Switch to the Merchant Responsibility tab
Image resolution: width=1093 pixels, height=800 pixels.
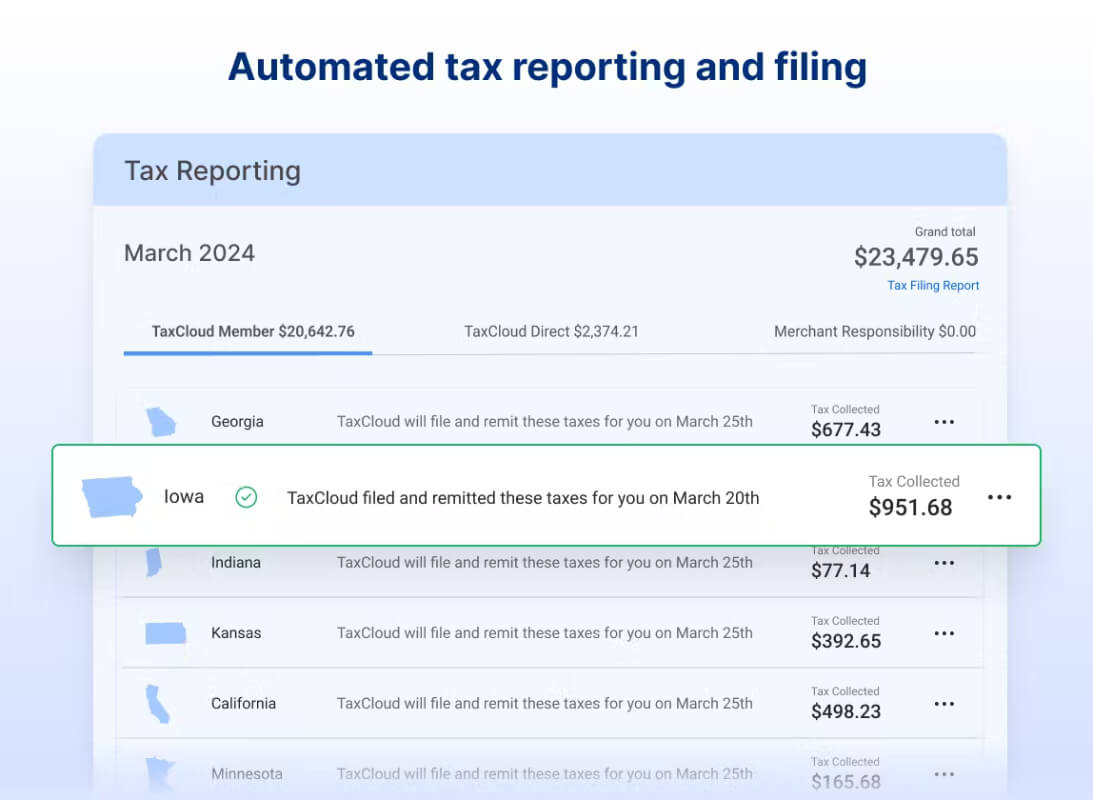(875, 332)
